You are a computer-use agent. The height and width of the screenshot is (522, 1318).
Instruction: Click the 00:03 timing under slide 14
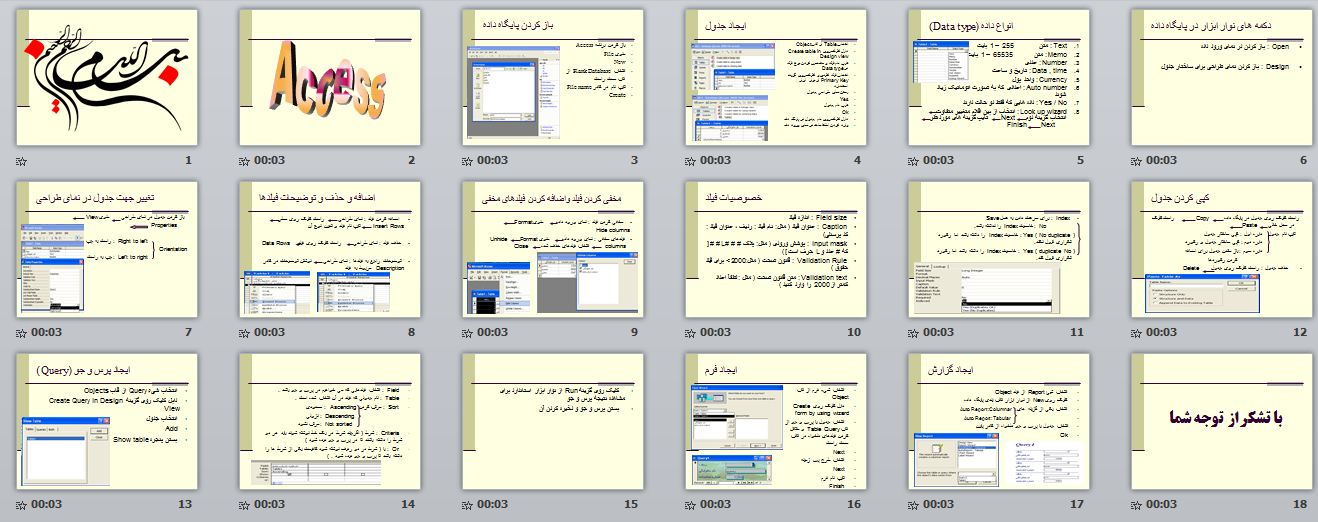click(270, 504)
